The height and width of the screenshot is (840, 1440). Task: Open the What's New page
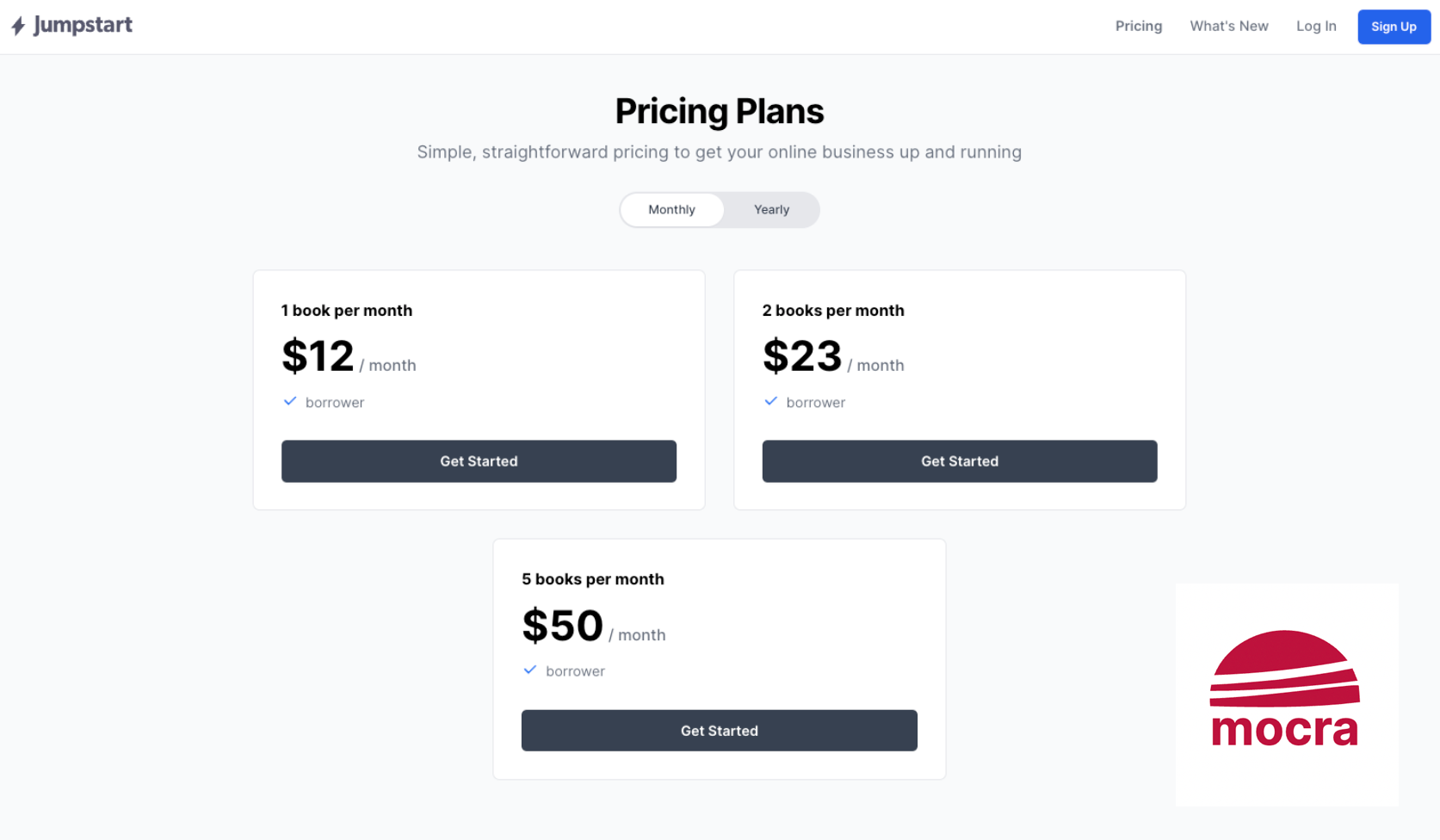pyautogui.click(x=1228, y=26)
